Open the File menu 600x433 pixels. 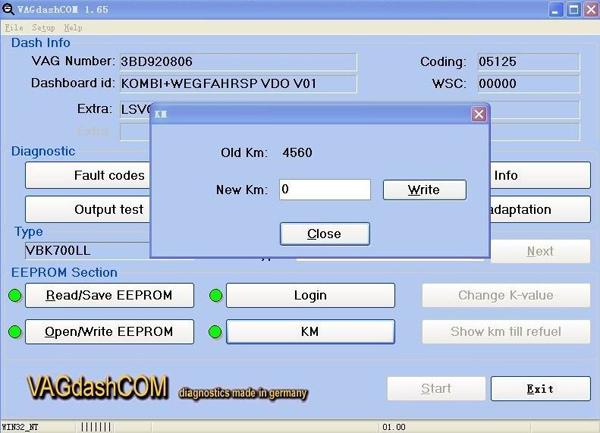coord(13,27)
